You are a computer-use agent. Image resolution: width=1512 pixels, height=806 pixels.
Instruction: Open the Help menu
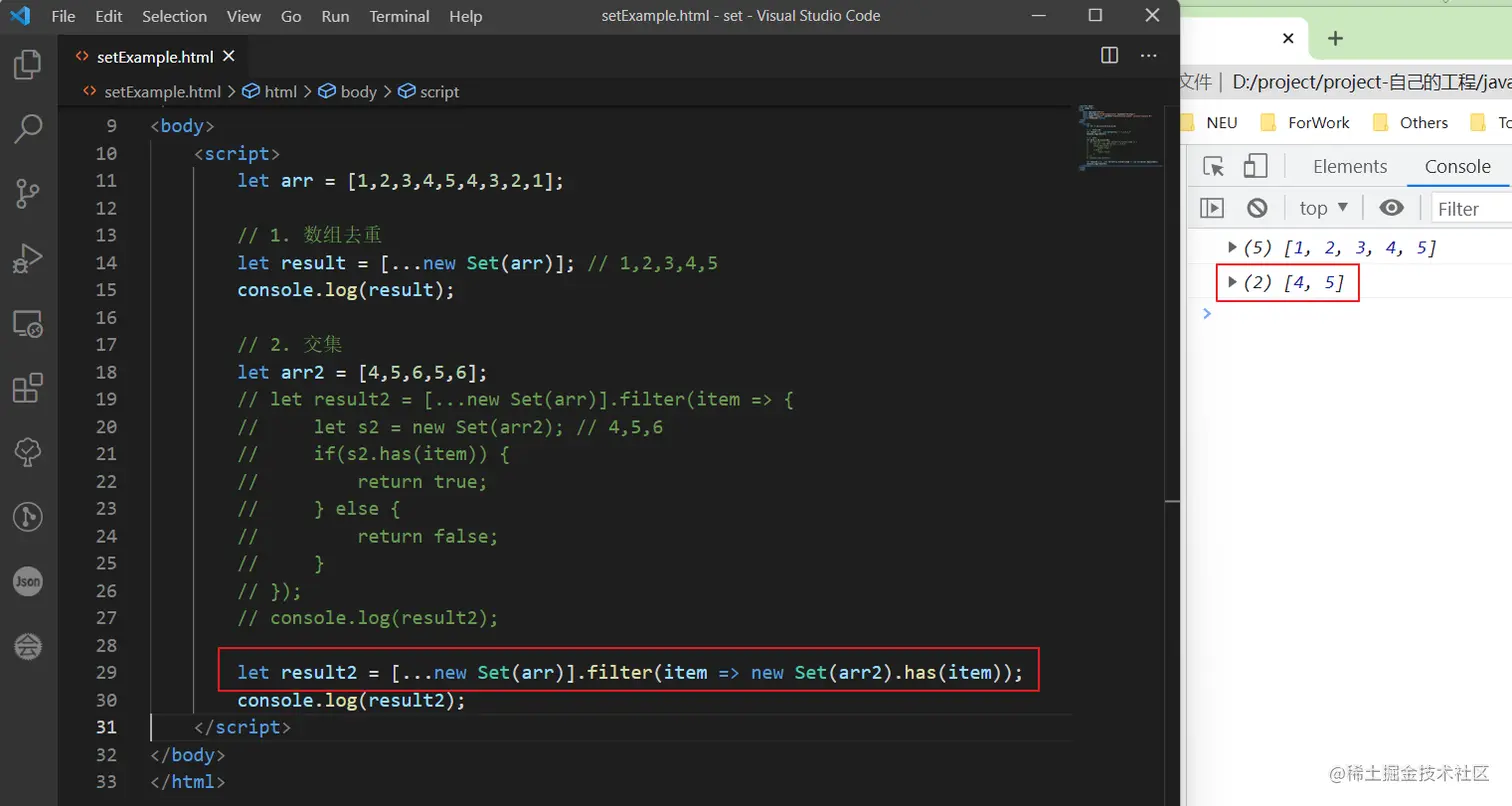pos(465,16)
